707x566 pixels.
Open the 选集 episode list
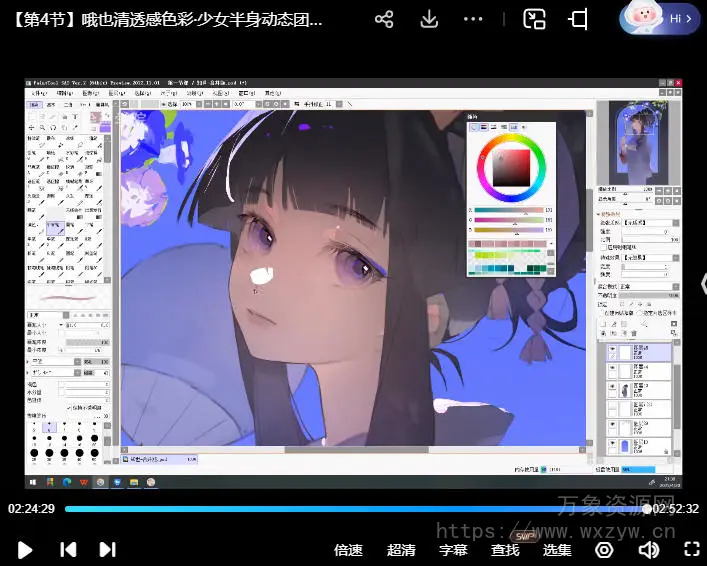[x=557, y=549]
